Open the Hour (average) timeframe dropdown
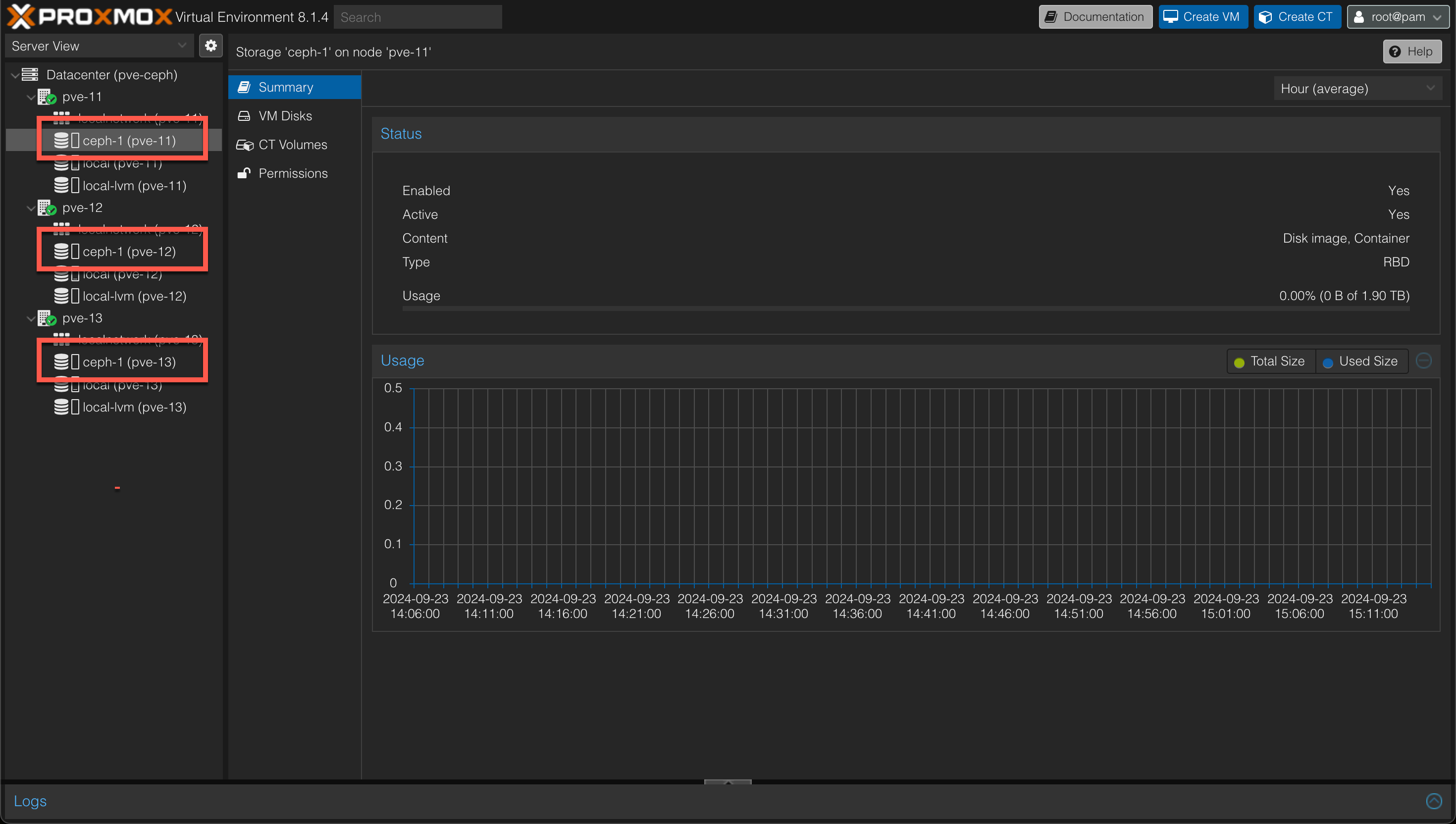1456x824 pixels. coord(1357,88)
